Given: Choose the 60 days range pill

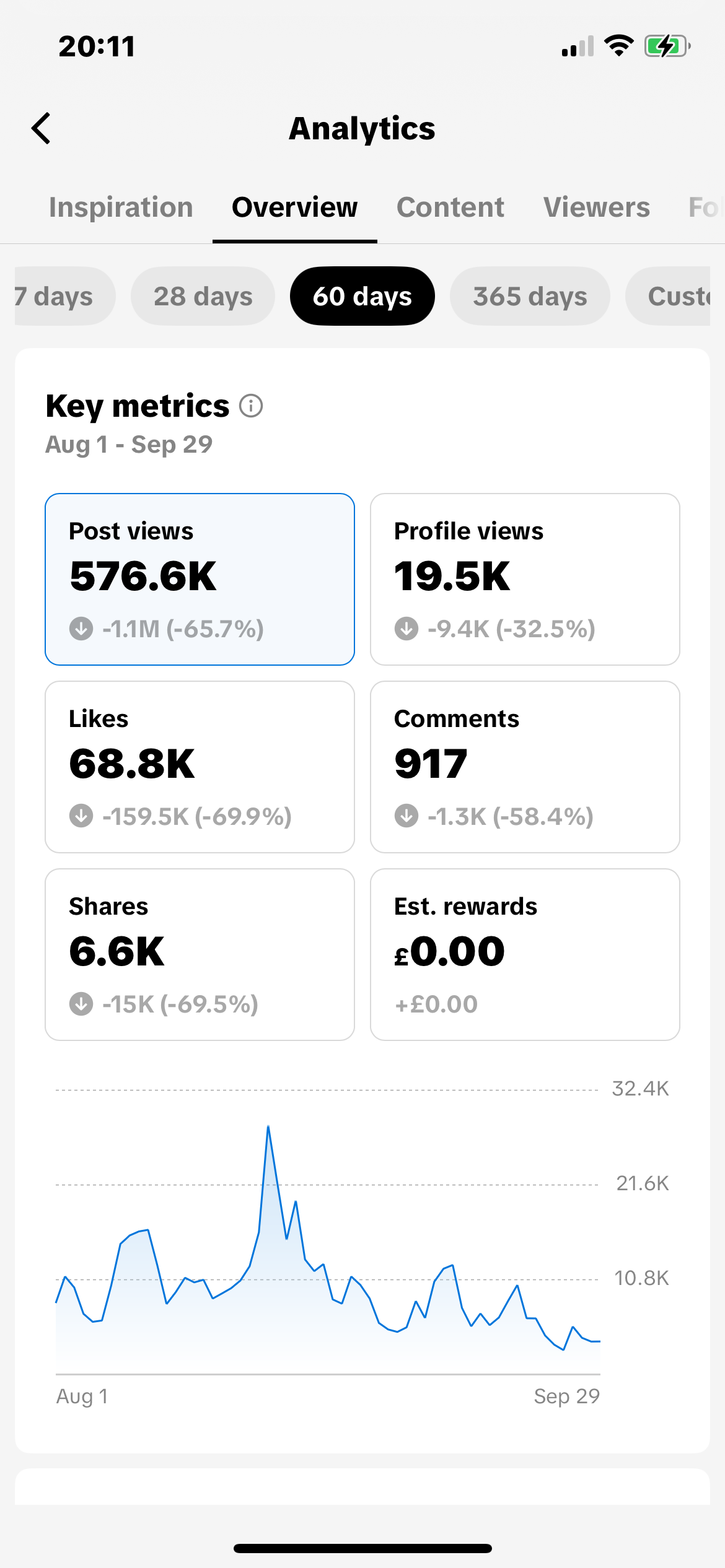Looking at the screenshot, I should pos(362,296).
